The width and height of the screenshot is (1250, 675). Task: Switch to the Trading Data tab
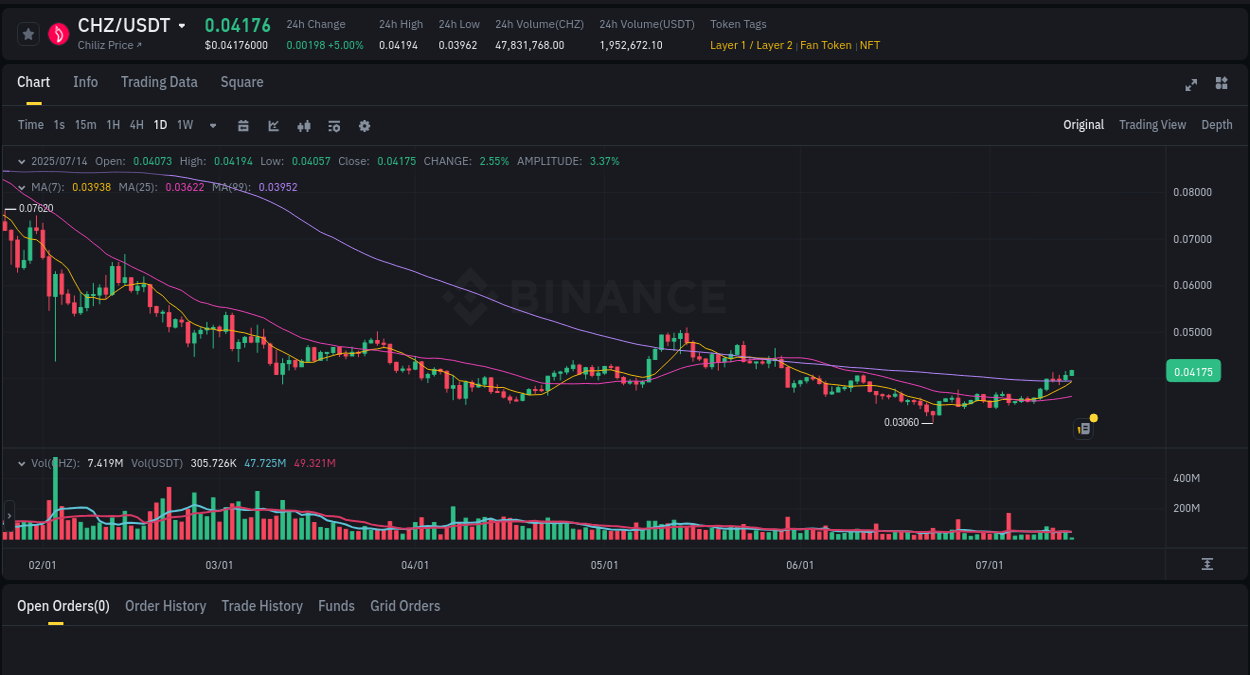click(159, 82)
